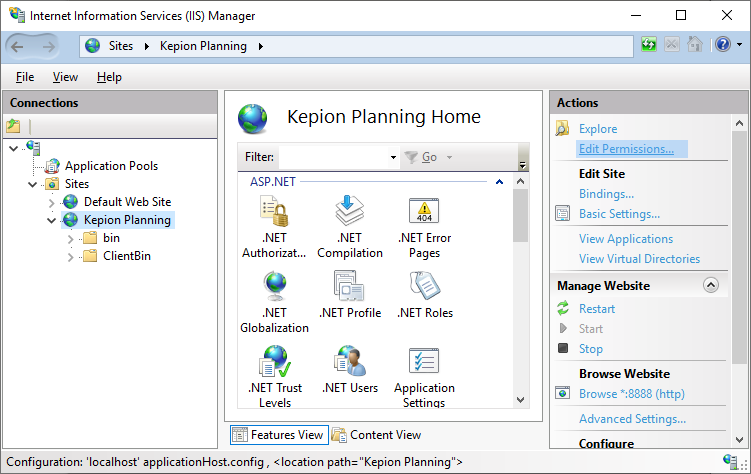Open the Filter dropdown arrow
The image size is (751, 474).
click(x=393, y=158)
